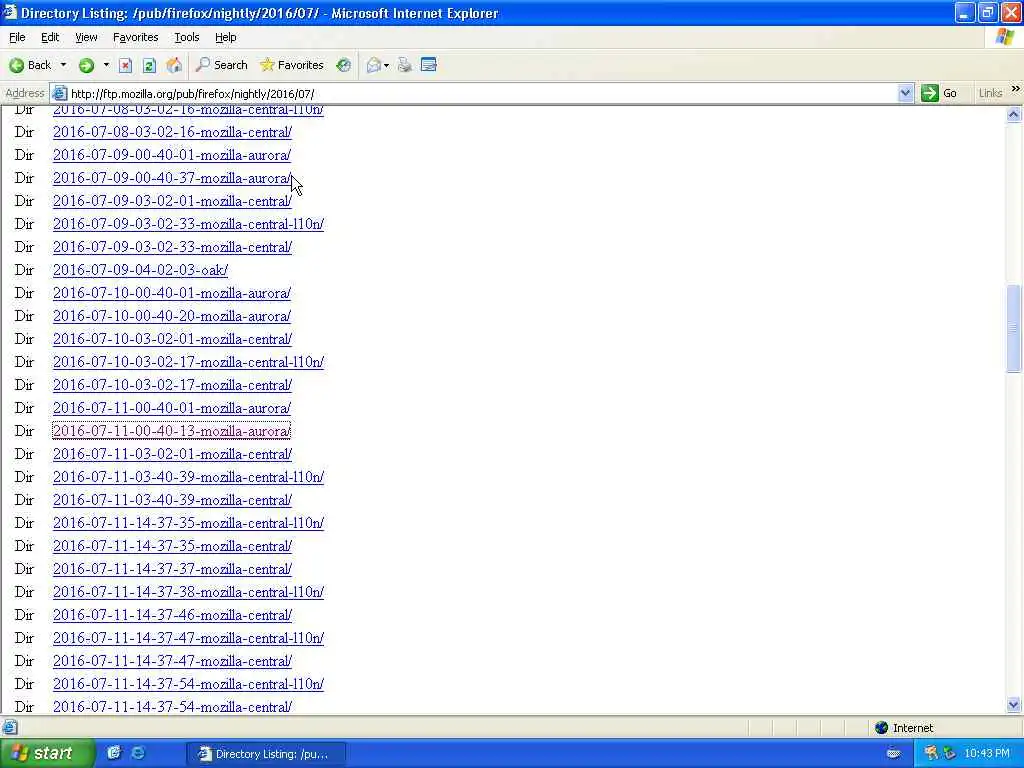Open 2016-07-11-03-02-01-mozilla-central/ link
The width and height of the screenshot is (1024, 768).
coord(172,454)
